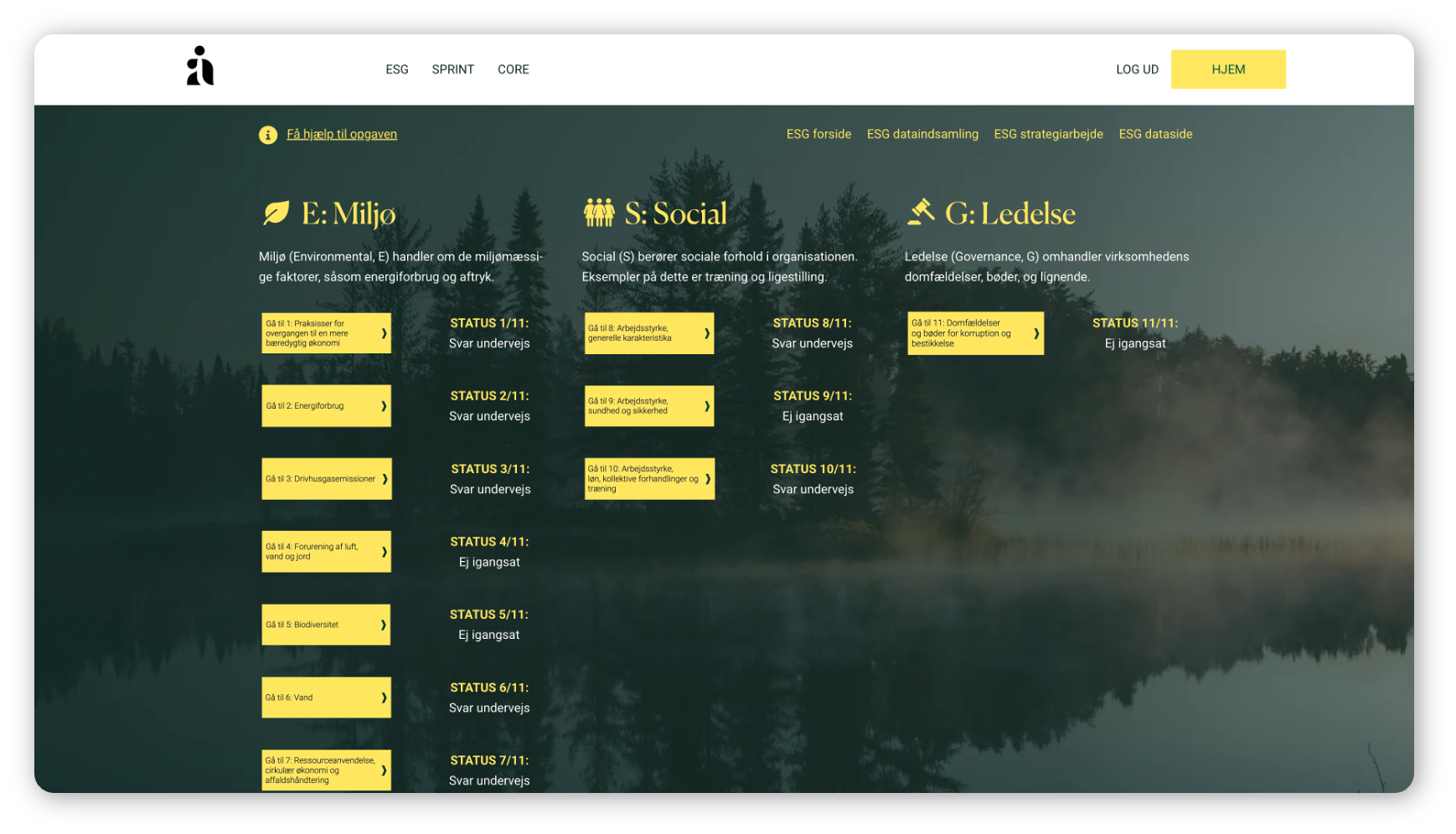Click Ej igangsat under STATUS 4/11
This screenshot has width=1456, height=834.
(489, 562)
